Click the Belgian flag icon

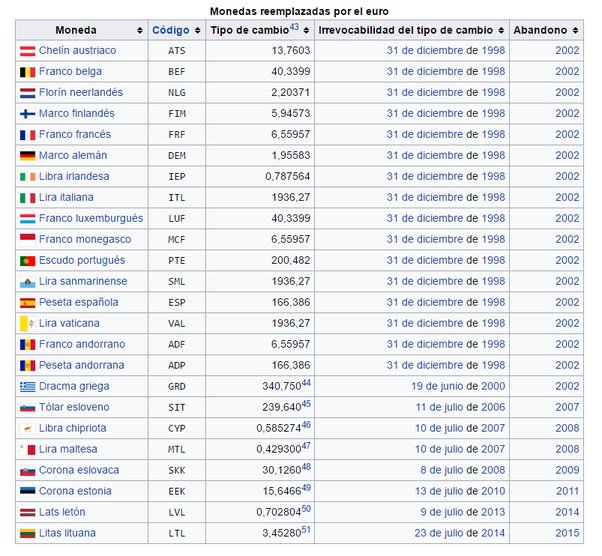pyautogui.click(x=28, y=72)
